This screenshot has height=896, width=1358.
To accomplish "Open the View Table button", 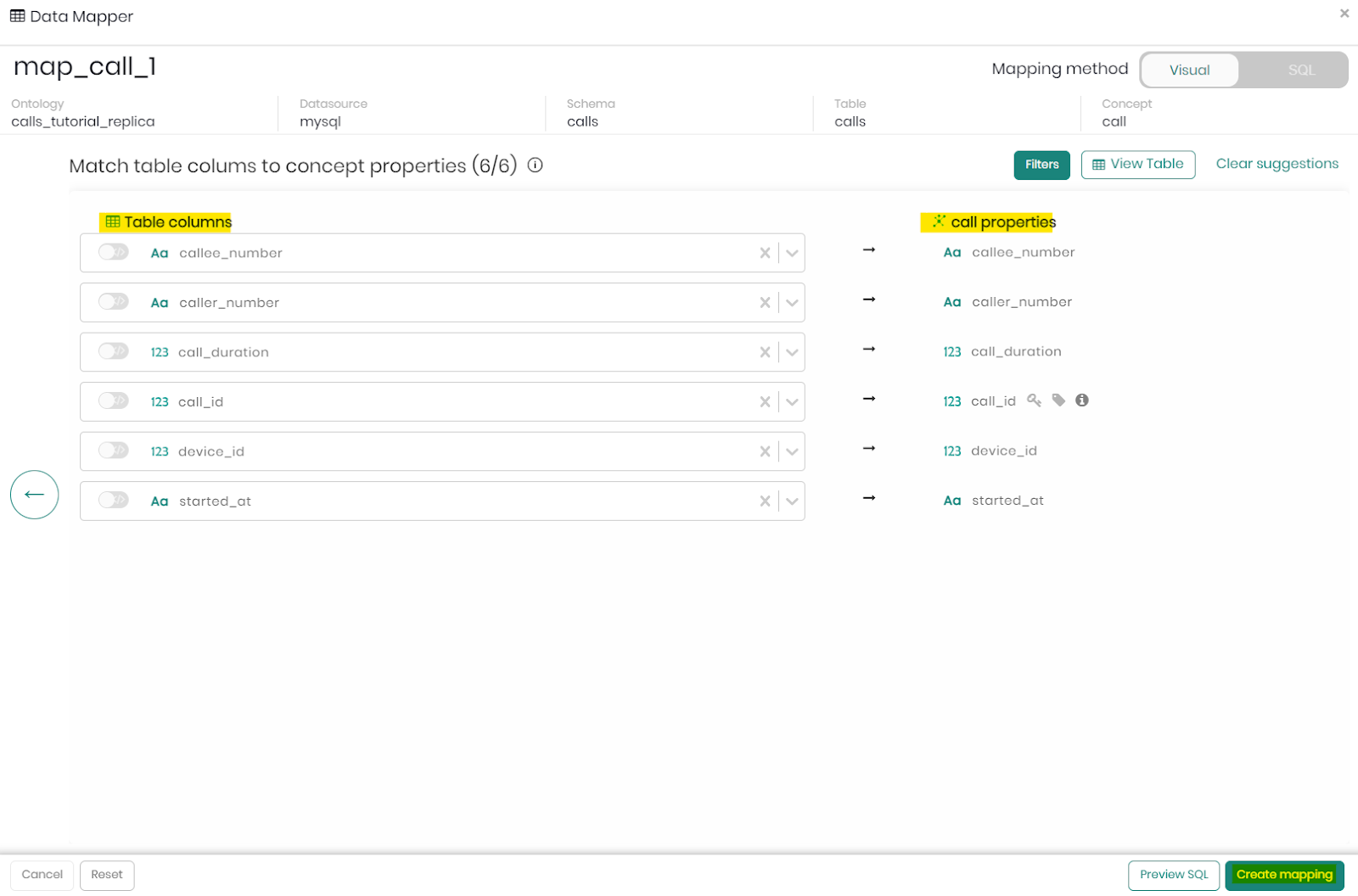I will 1137,165.
